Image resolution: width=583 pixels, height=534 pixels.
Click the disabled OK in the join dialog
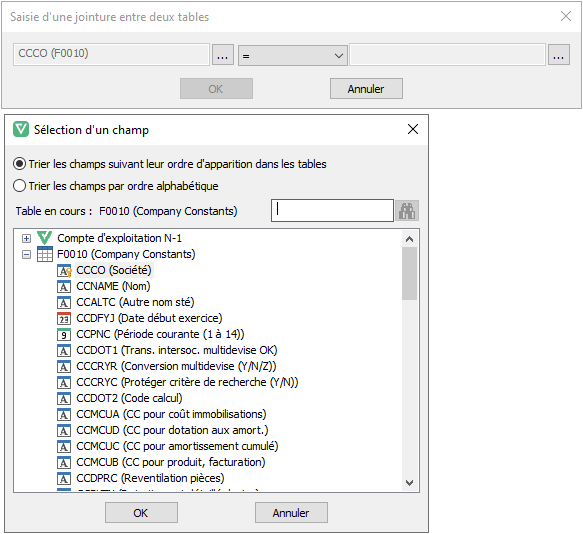pos(216,89)
